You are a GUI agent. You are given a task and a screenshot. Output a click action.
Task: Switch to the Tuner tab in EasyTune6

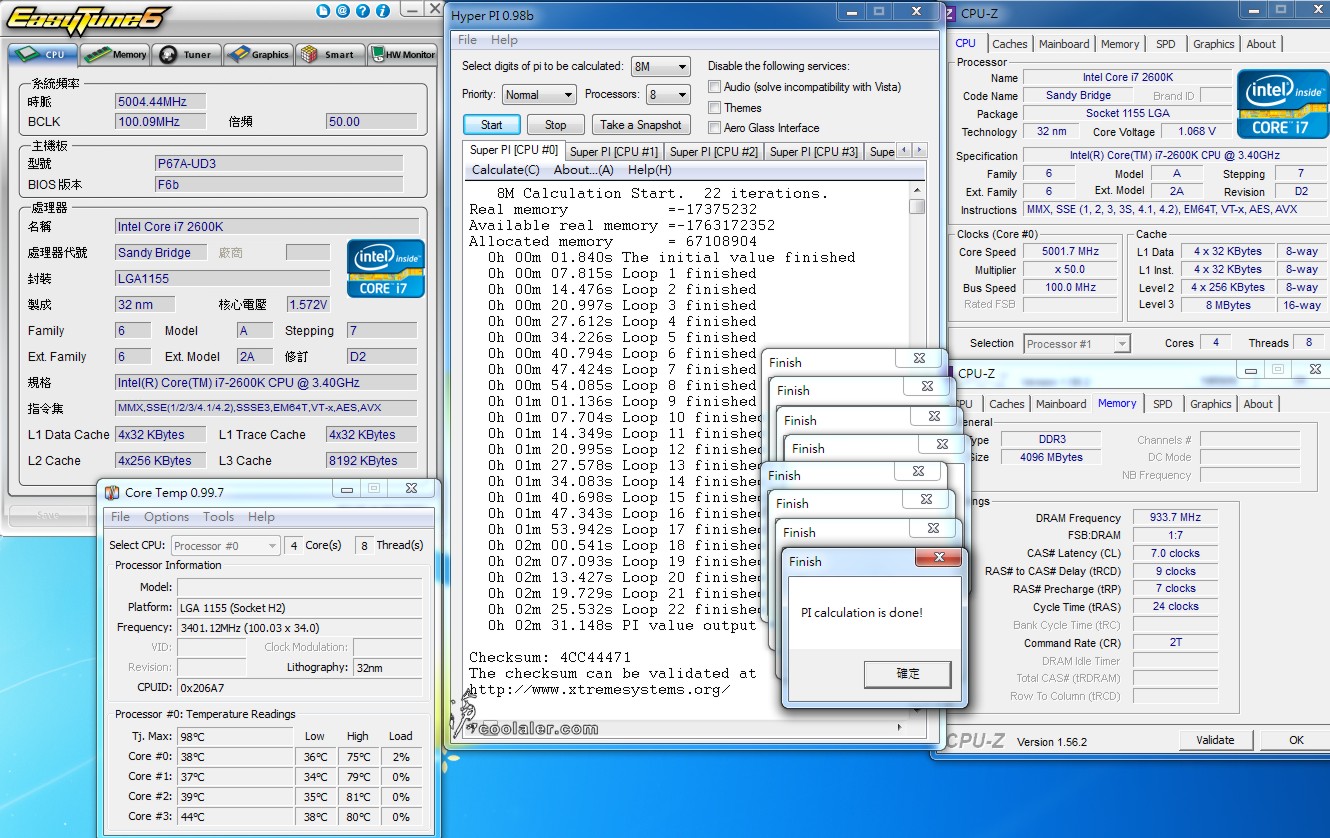pyautogui.click(x=186, y=54)
